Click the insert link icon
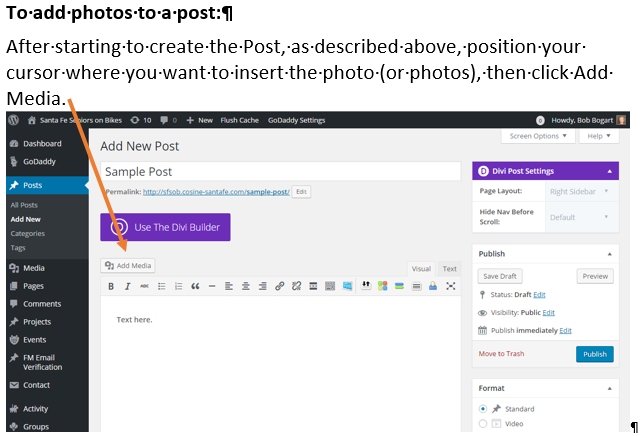Screen dimensions: 643x436 pyautogui.click(x=280, y=286)
